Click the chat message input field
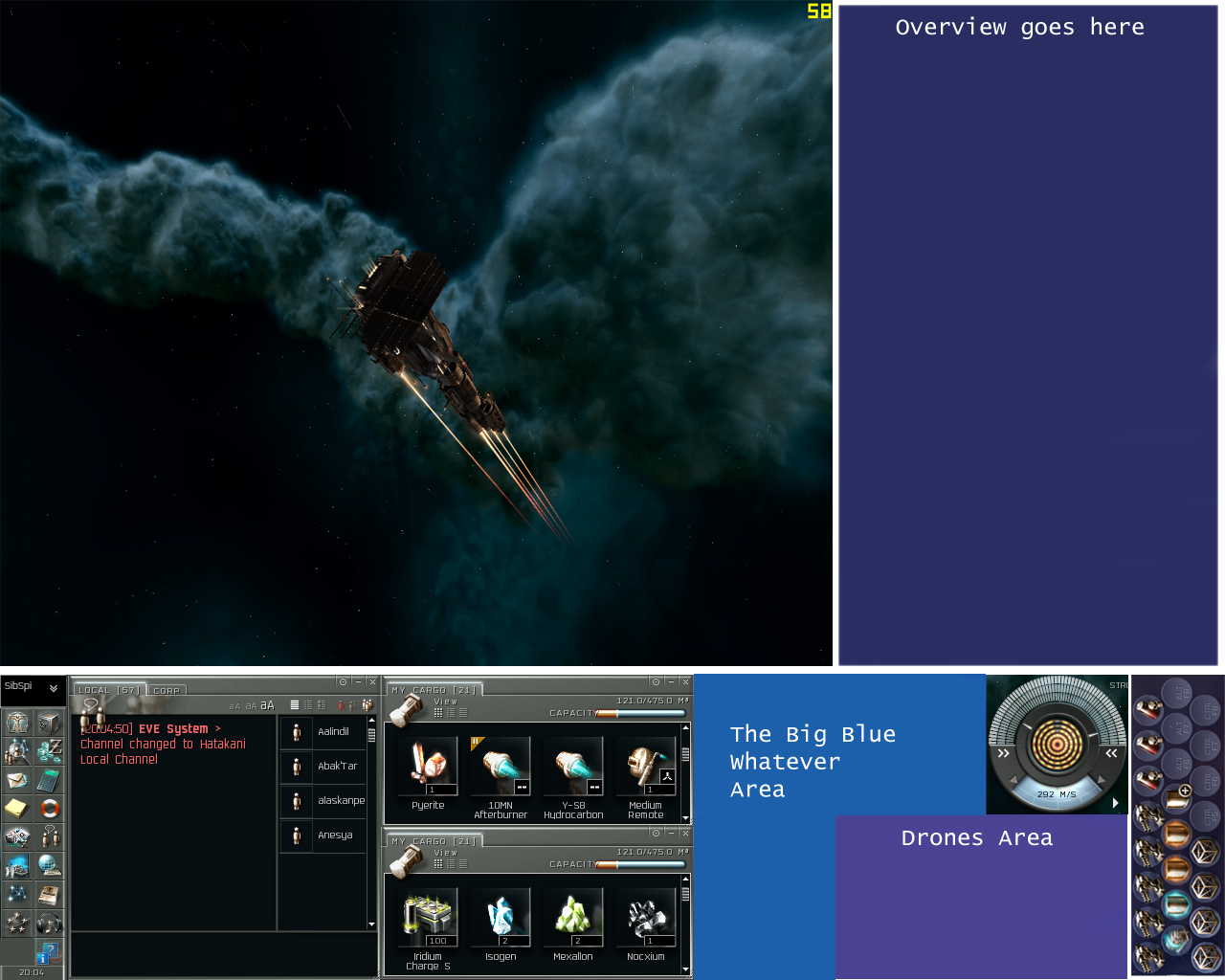 (224, 954)
